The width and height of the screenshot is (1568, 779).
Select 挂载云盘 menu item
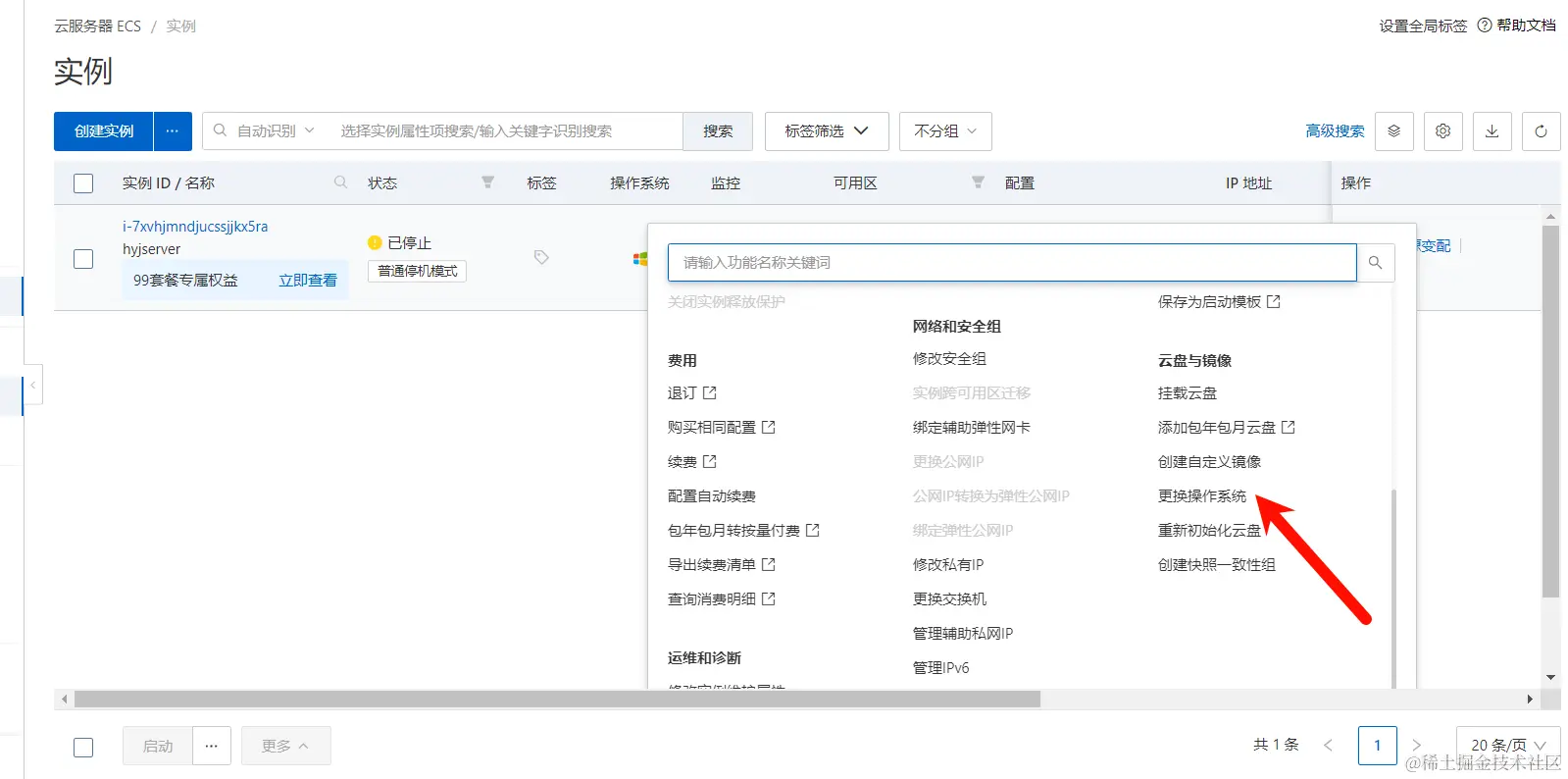[x=1188, y=392]
